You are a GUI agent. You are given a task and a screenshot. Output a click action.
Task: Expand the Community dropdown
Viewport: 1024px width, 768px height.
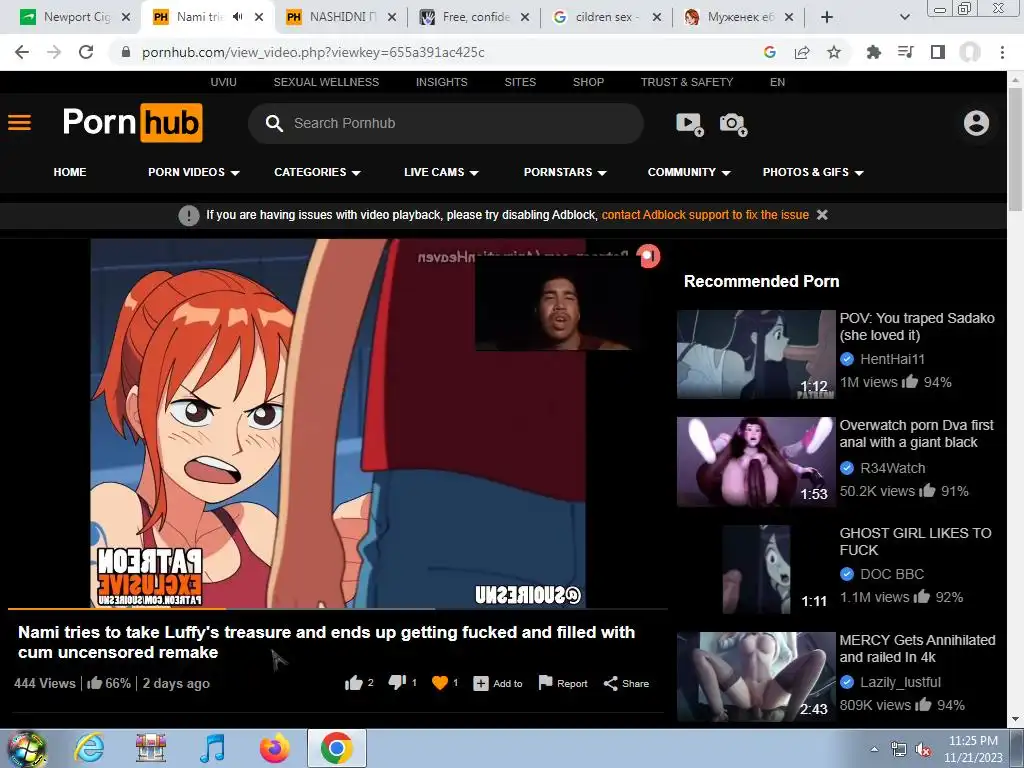[689, 172]
